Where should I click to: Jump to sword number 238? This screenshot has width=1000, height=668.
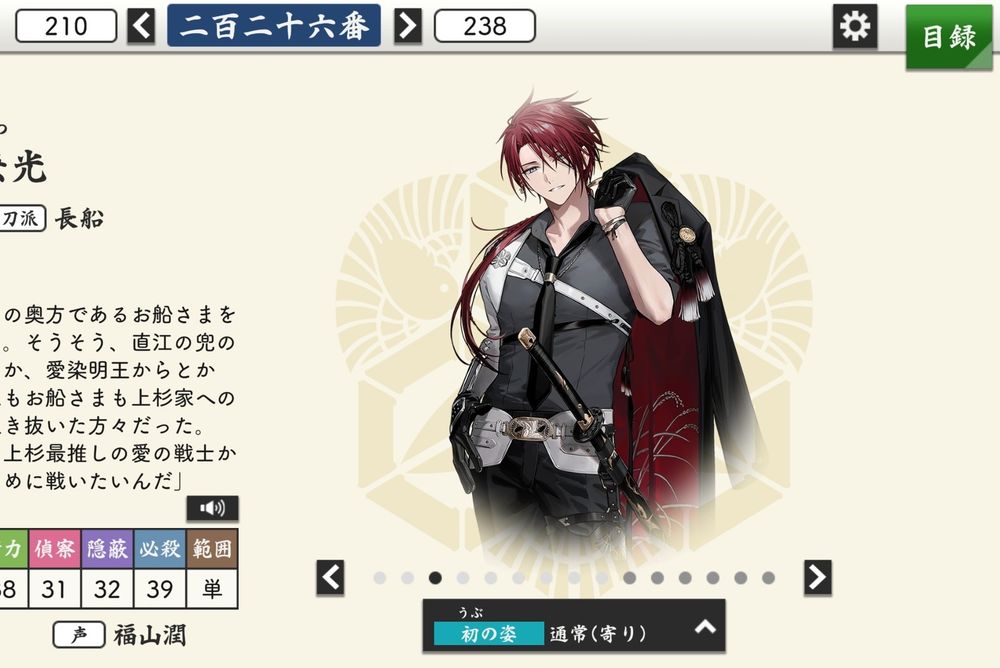click(x=485, y=26)
